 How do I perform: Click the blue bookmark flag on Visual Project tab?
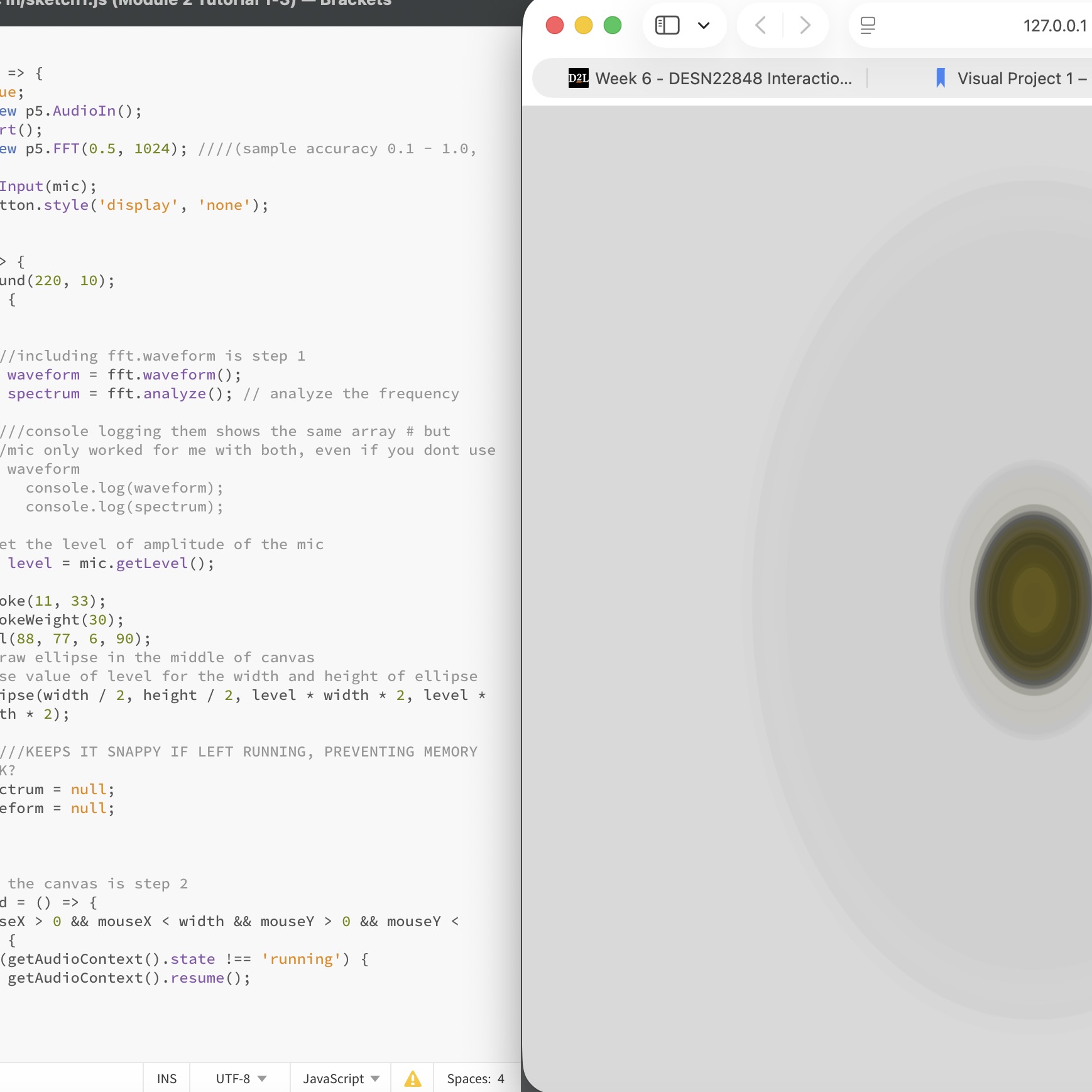[939, 77]
